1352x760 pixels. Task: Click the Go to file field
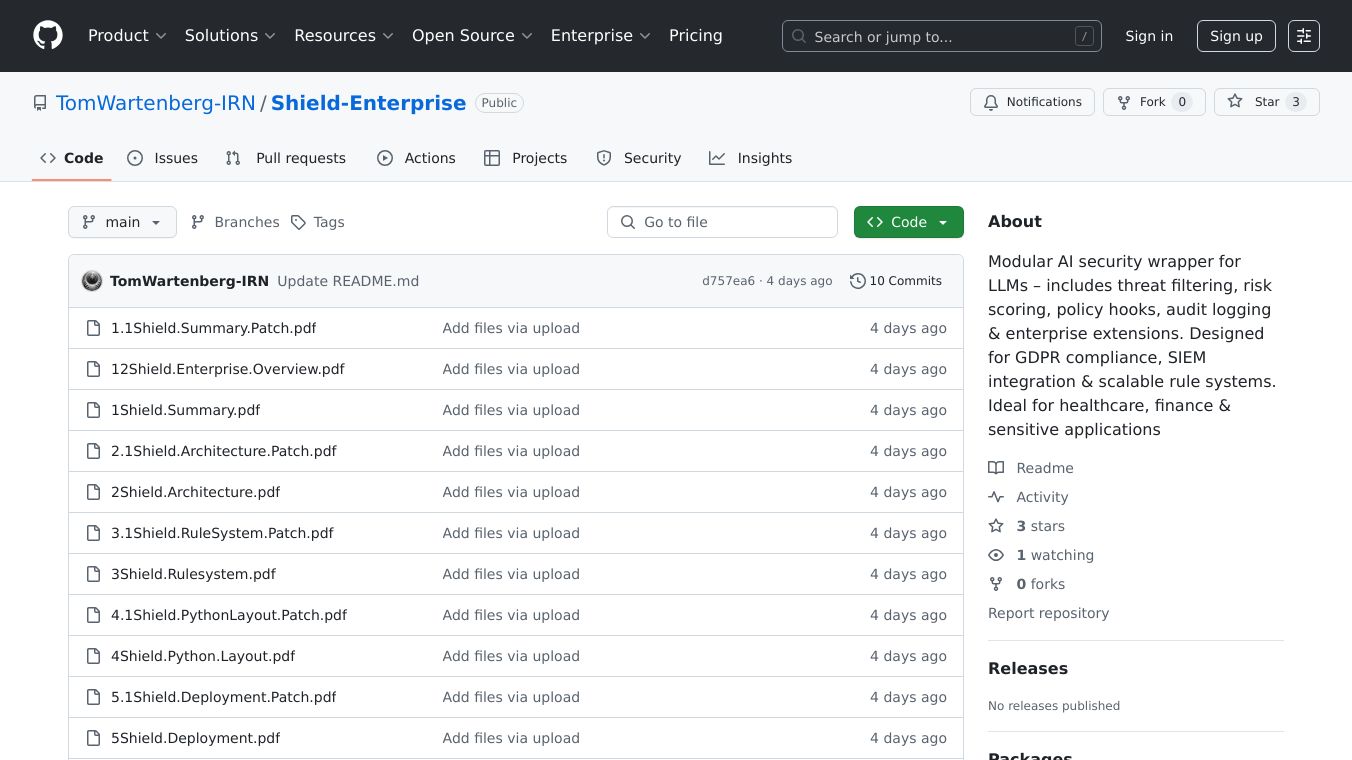(x=722, y=222)
